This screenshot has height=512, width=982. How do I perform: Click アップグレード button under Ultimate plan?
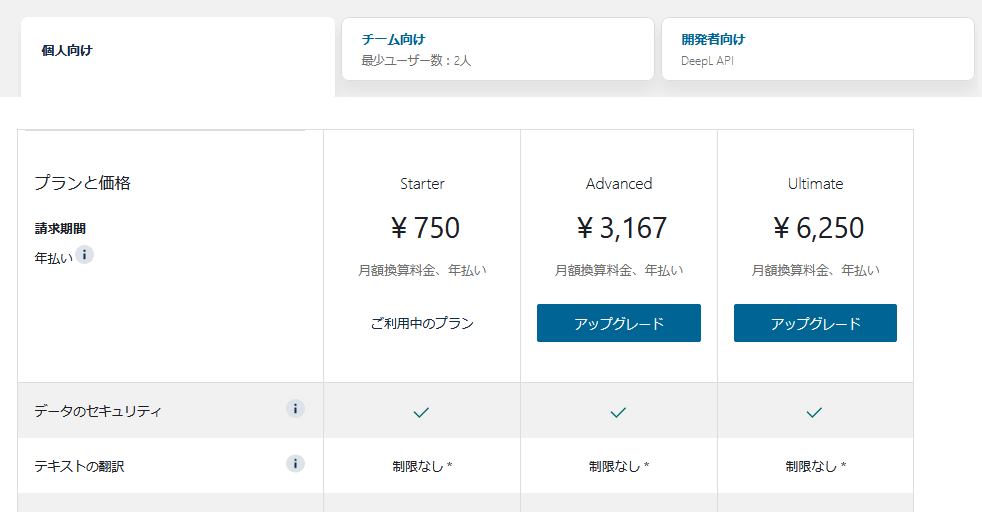point(815,323)
